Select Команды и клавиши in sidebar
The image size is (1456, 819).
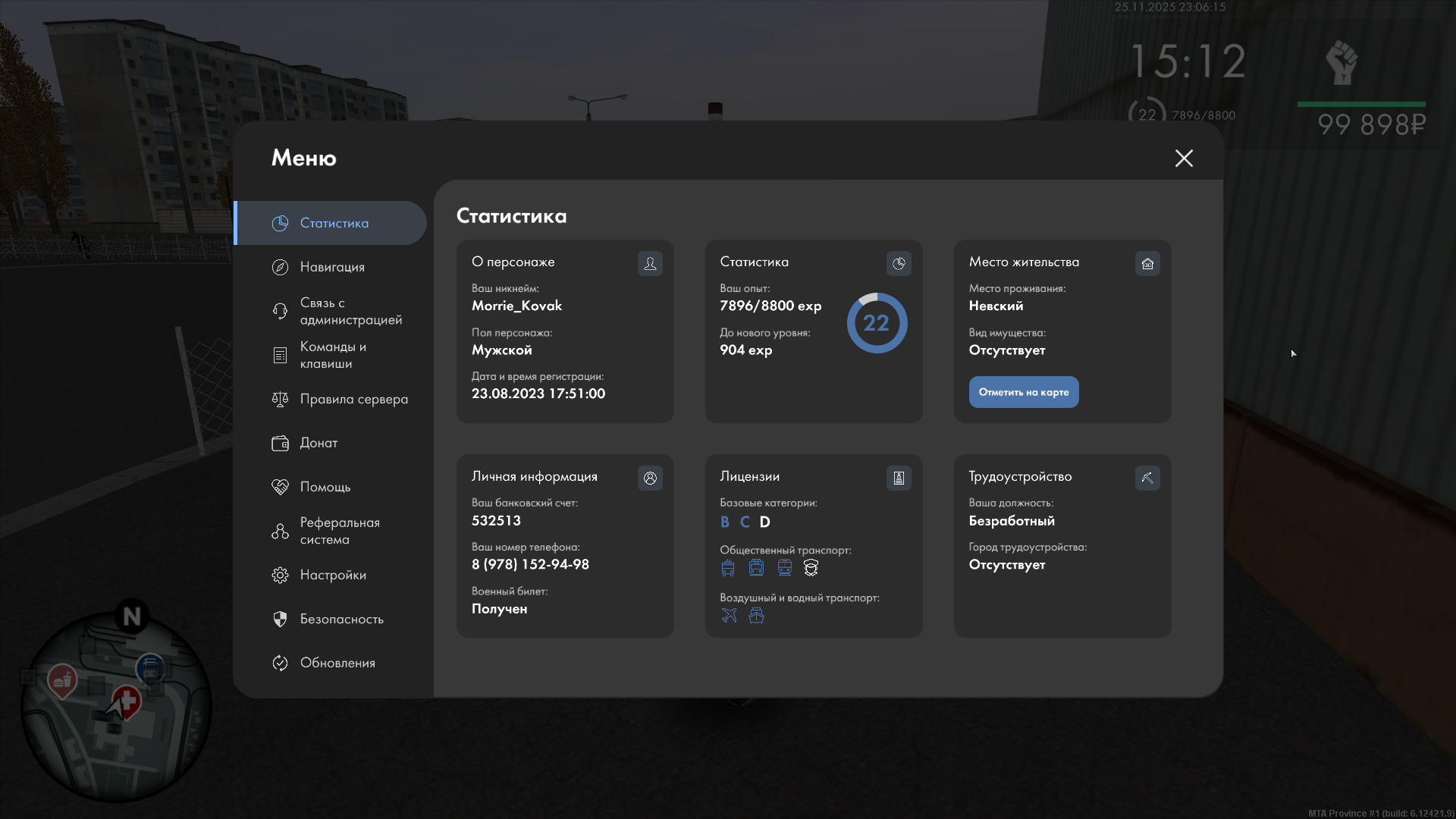pos(332,355)
